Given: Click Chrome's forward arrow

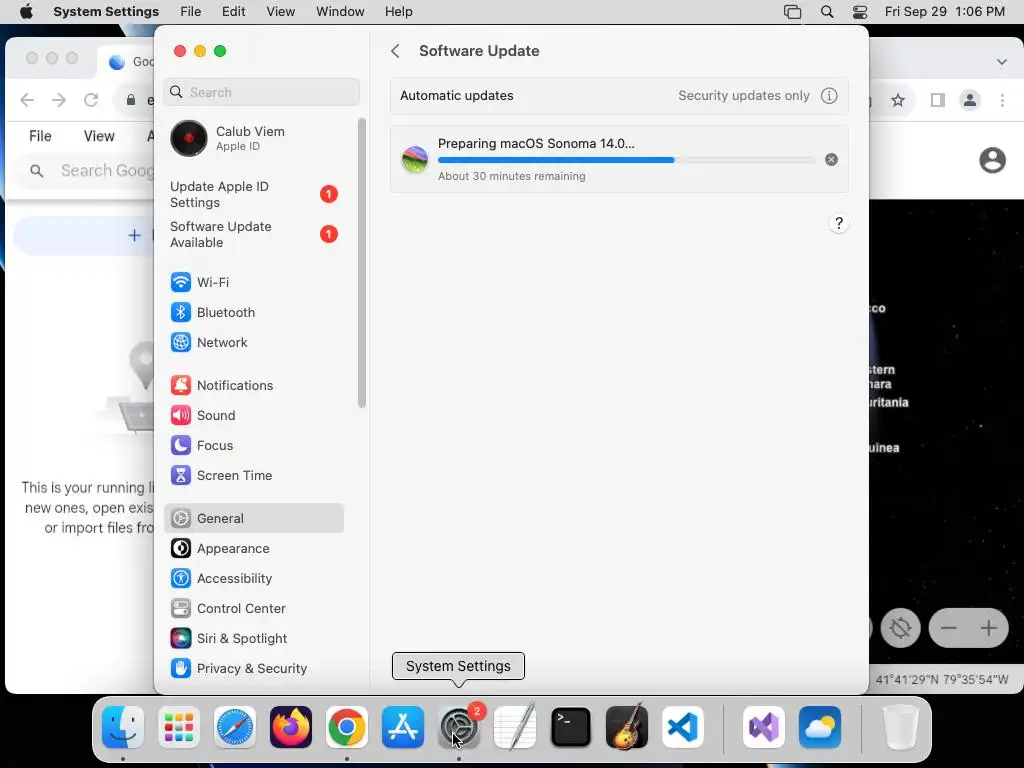Looking at the screenshot, I should pos(59,99).
